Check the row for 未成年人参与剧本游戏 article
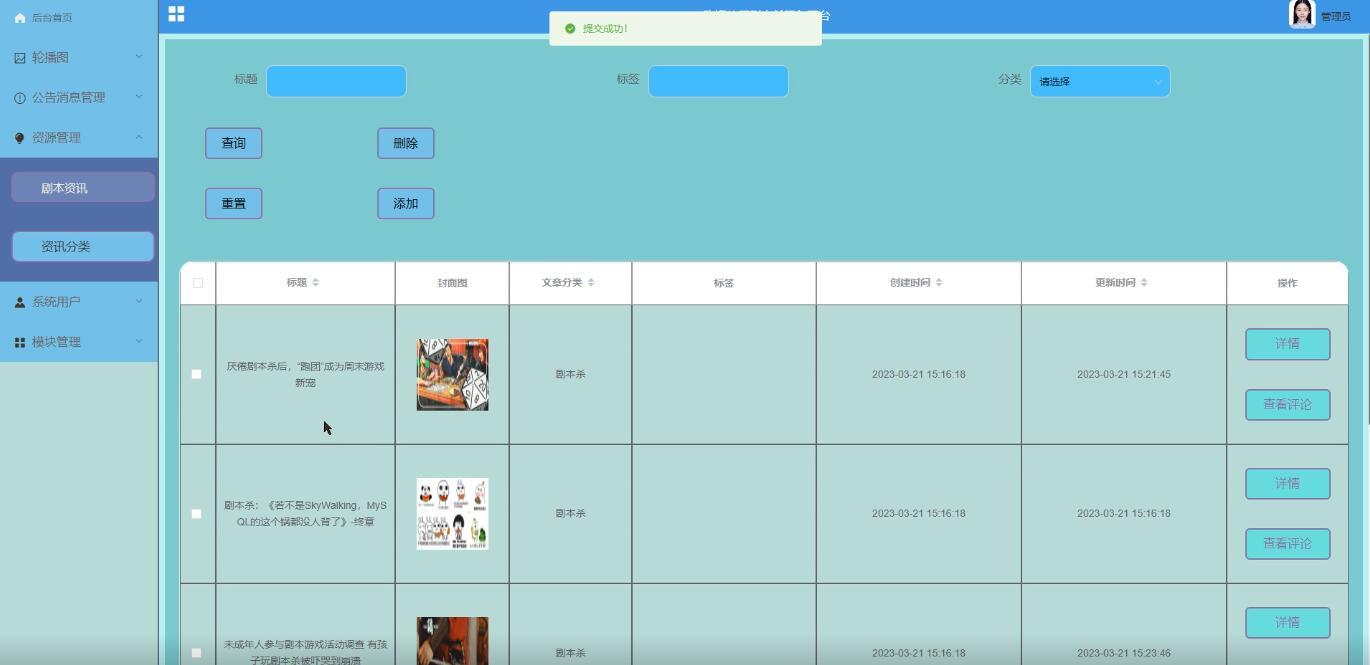This screenshot has width=1370, height=665. click(x=196, y=653)
